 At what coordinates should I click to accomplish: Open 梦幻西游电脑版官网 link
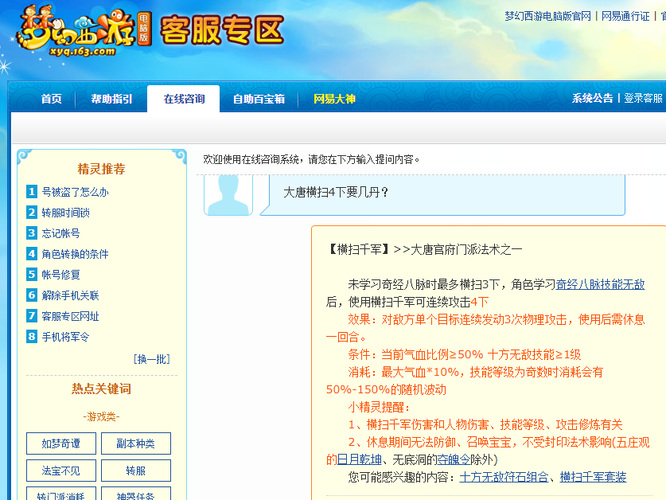click(x=546, y=16)
